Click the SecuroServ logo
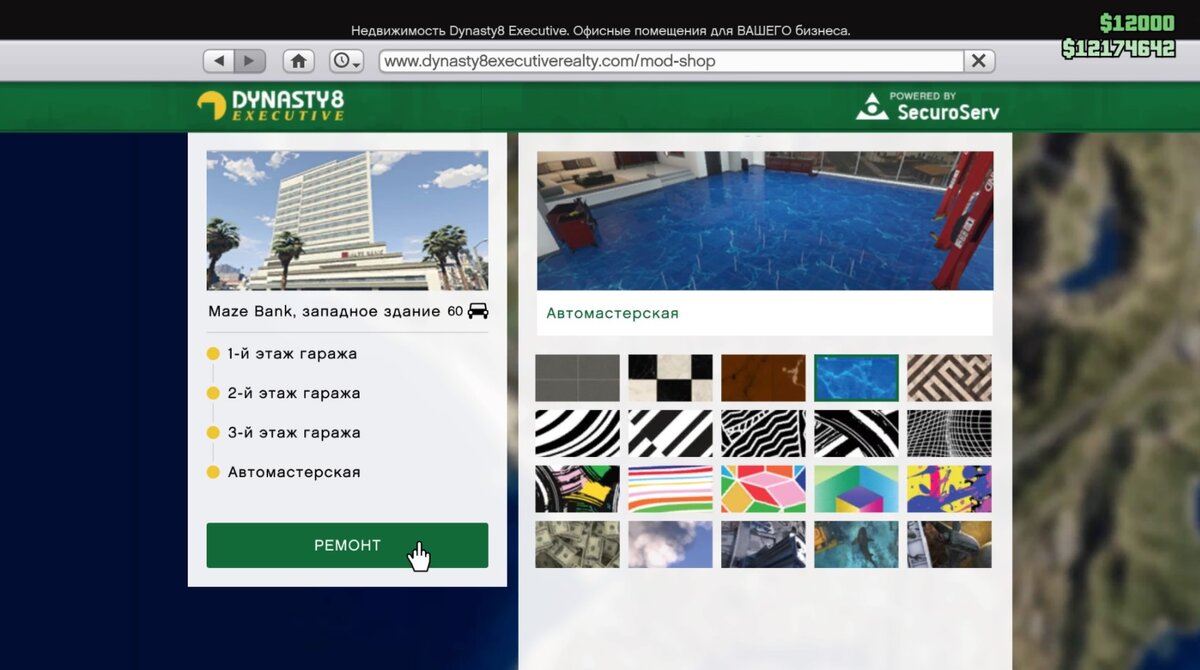 click(927, 106)
